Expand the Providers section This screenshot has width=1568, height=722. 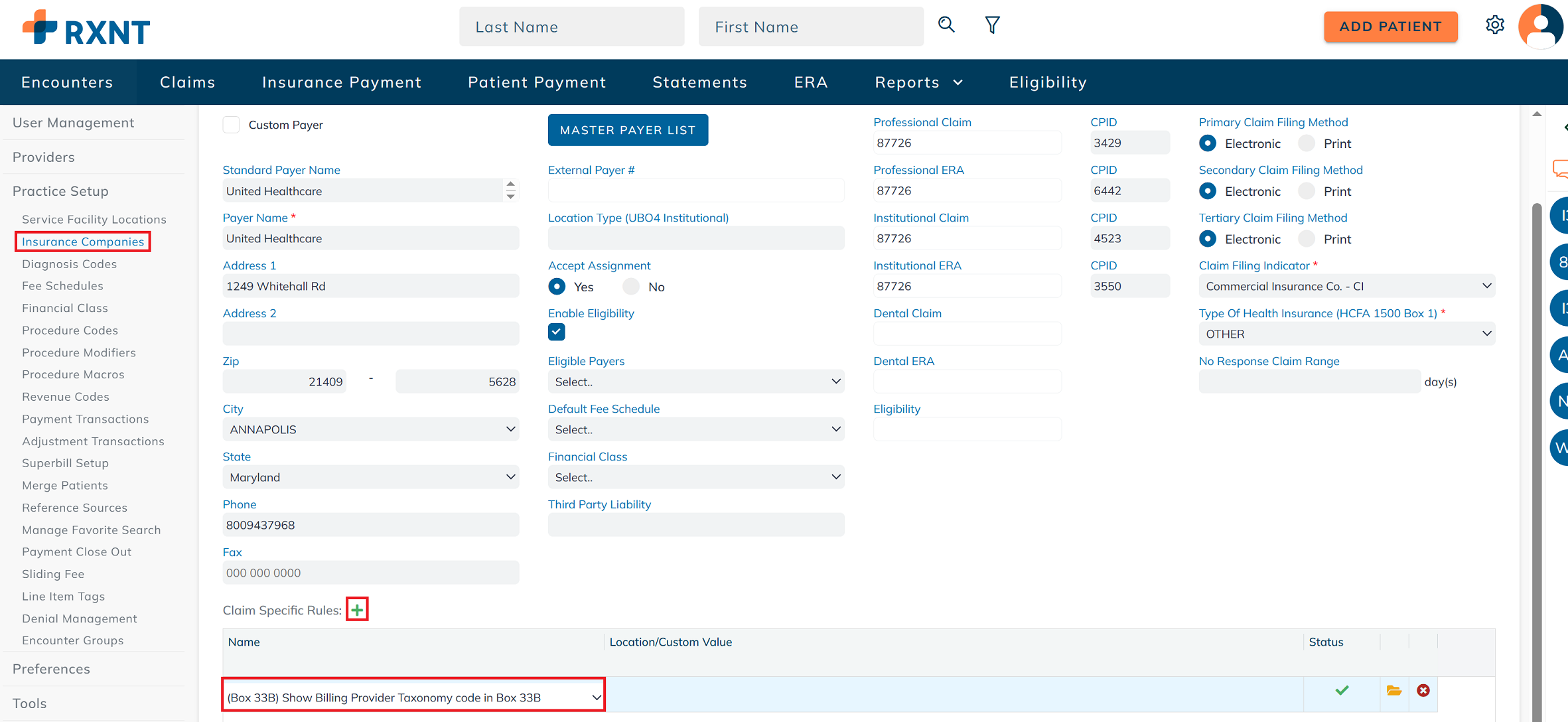click(x=43, y=157)
